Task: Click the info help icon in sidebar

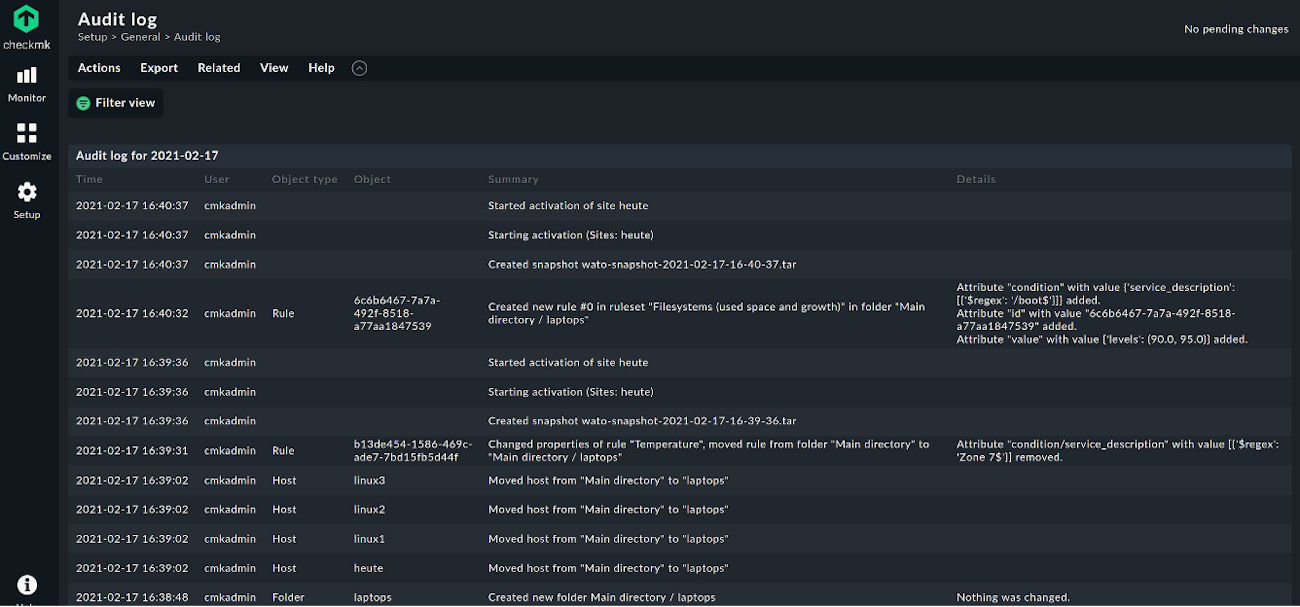Action: pos(27,585)
